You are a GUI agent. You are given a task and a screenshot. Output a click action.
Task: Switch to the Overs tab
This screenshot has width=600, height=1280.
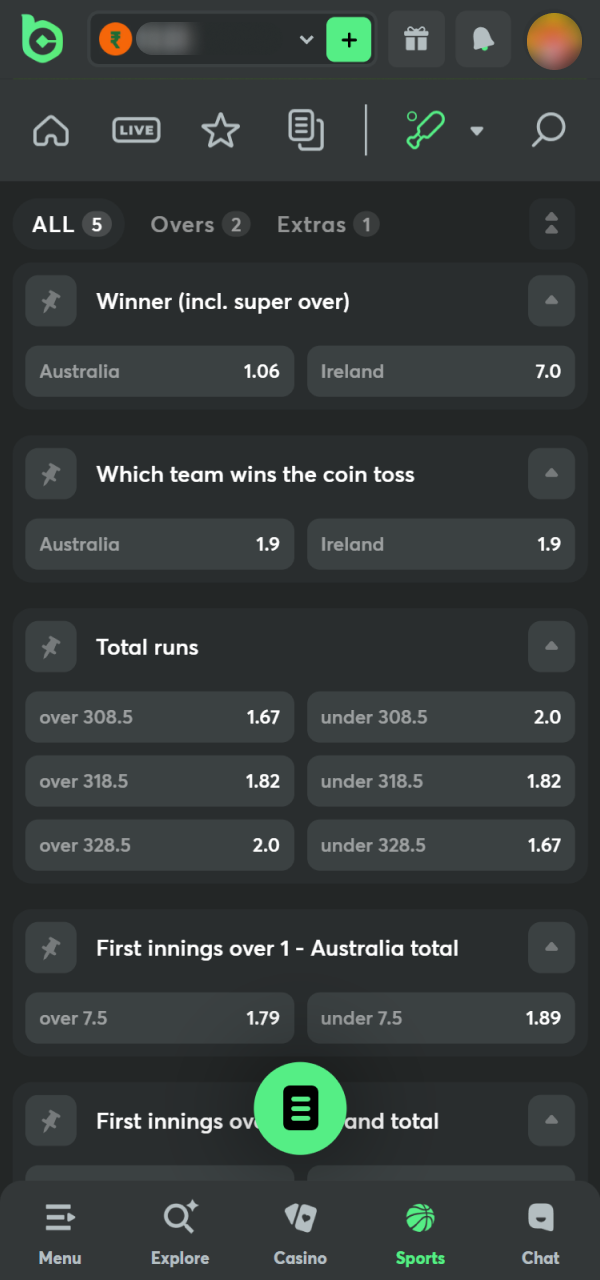coord(199,224)
